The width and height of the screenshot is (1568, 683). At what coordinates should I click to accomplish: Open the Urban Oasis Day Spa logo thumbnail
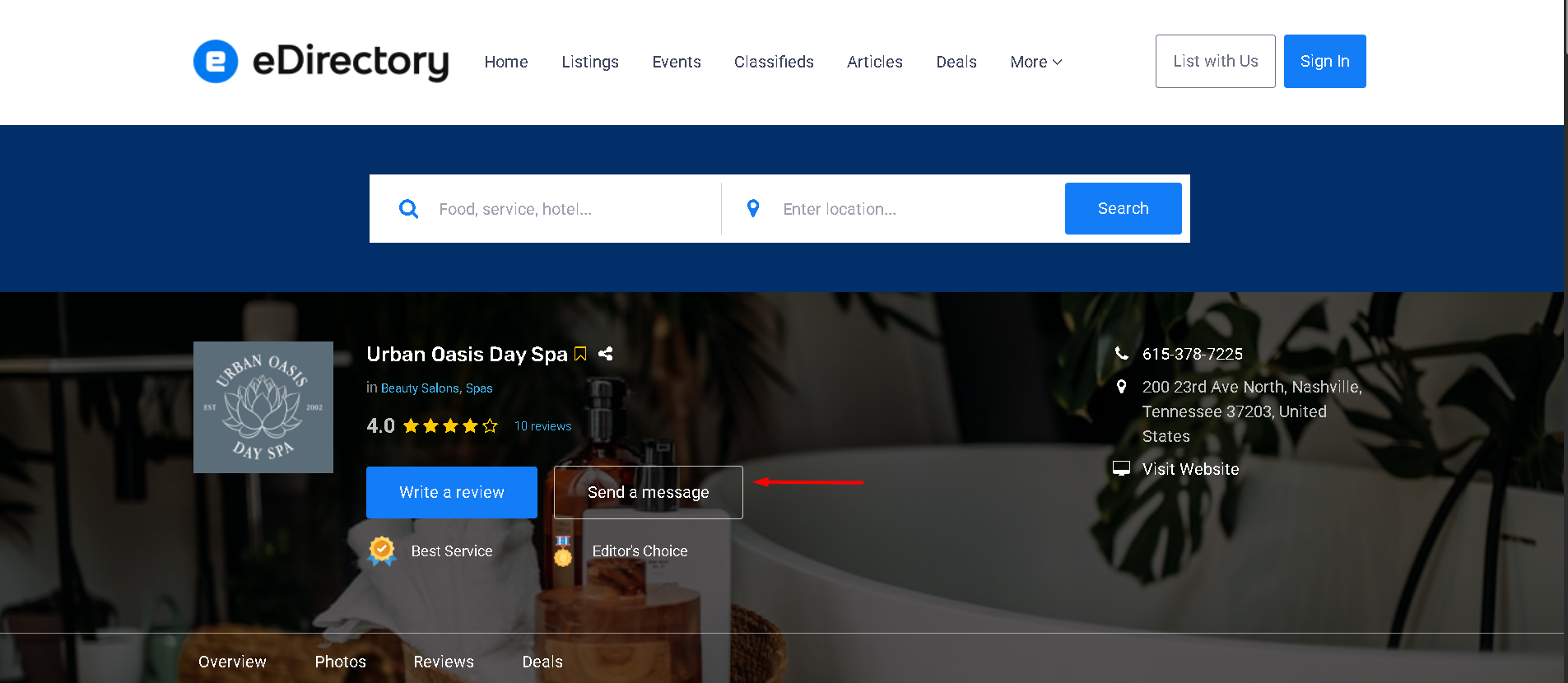click(x=263, y=407)
